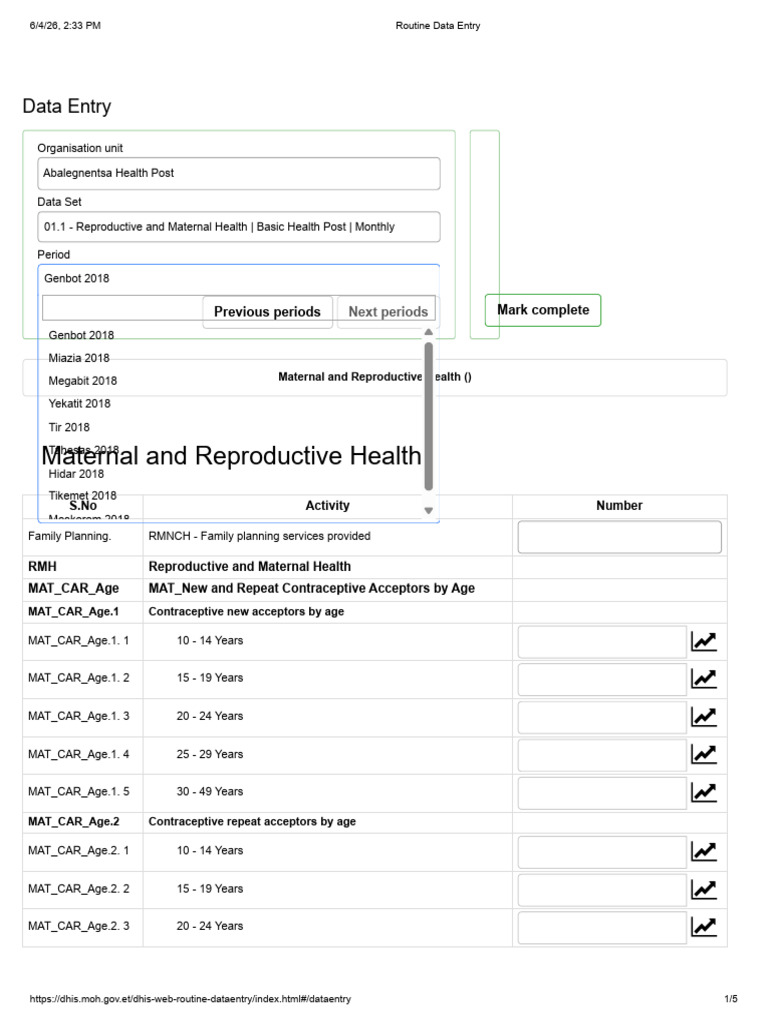Click the period search text box
Viewport: 768px width, 1024px height.
point(123,308)
